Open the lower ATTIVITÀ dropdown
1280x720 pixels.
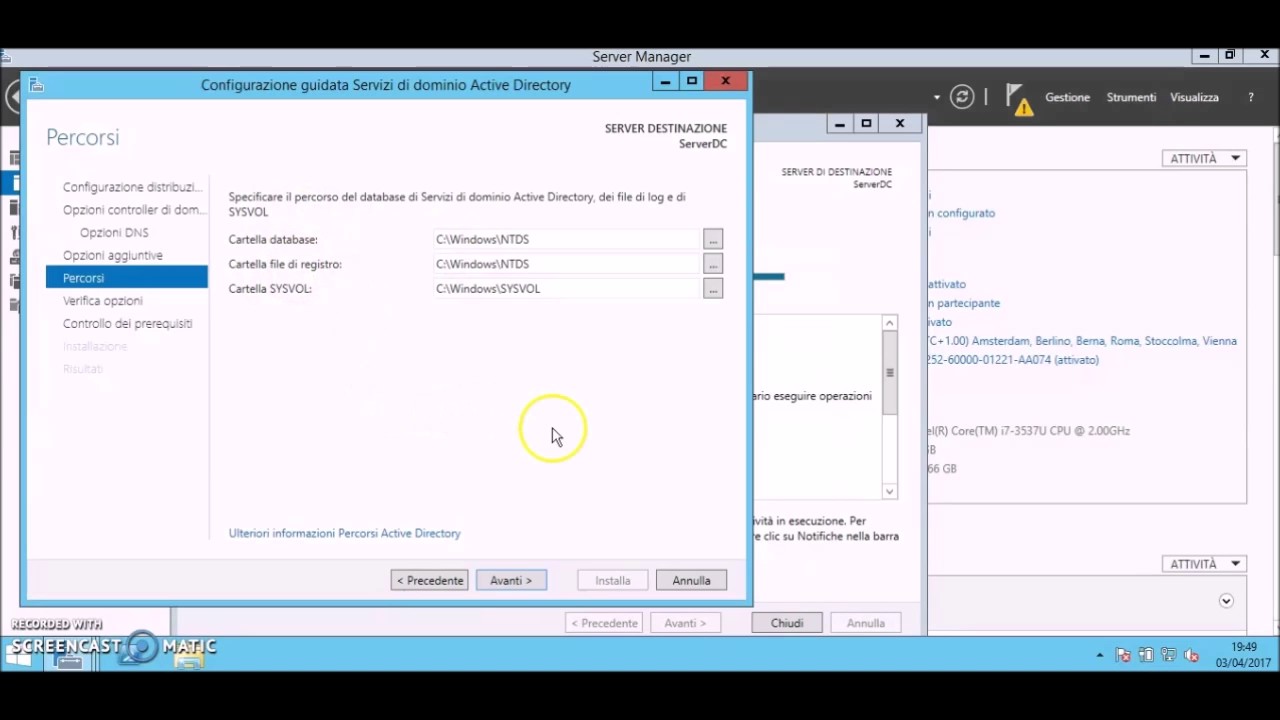coord(1204,564)
